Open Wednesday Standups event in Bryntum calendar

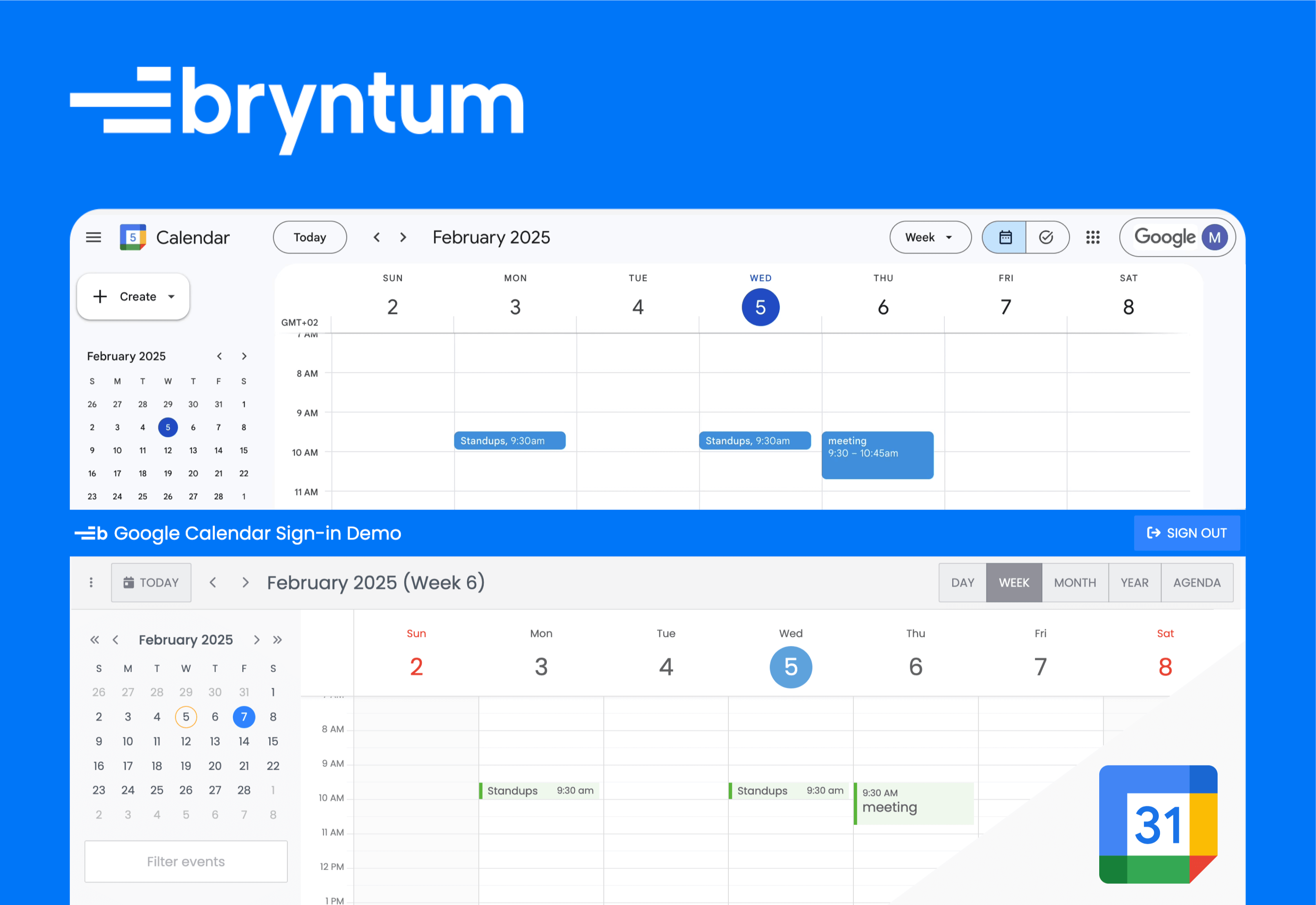[789, 791]
